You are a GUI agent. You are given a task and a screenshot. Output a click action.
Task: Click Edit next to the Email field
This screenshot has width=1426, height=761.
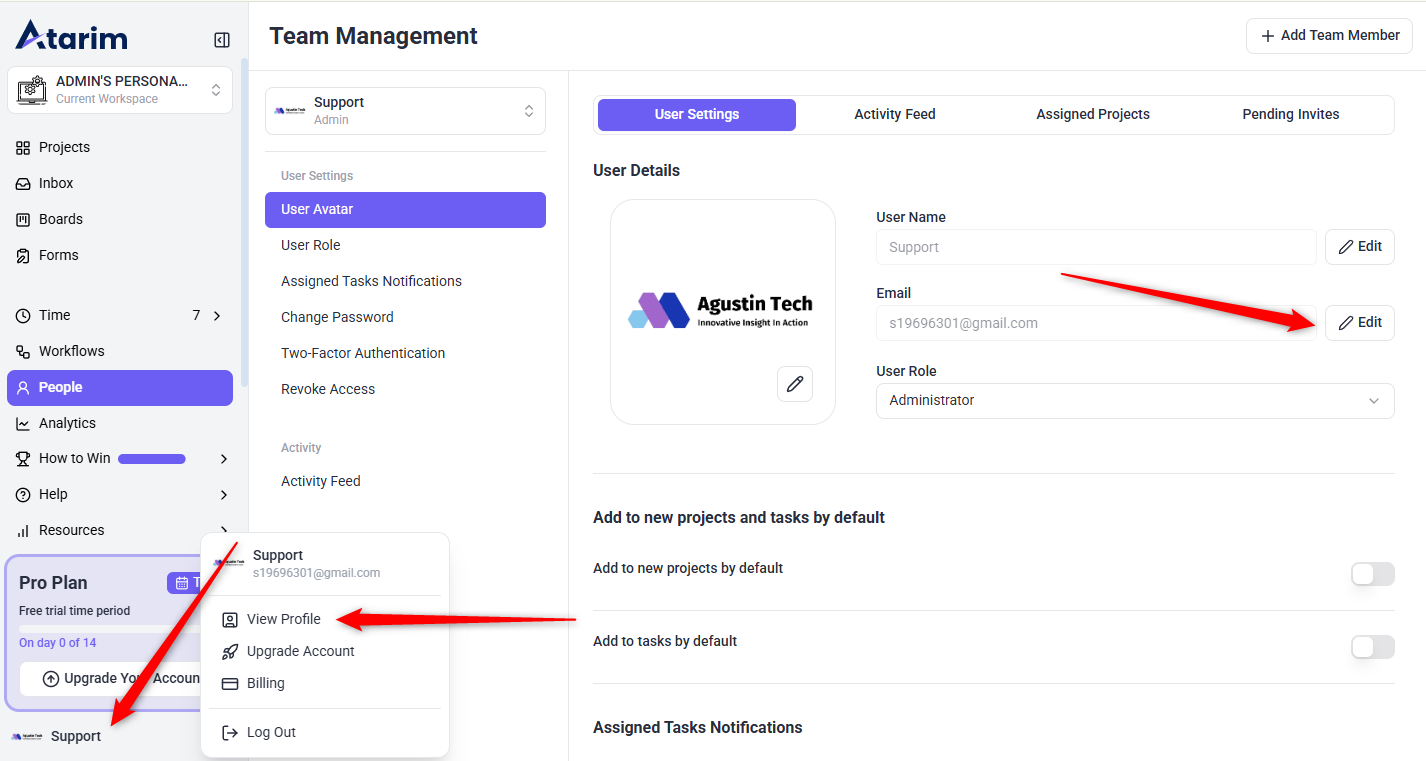tap(1359, 322)
